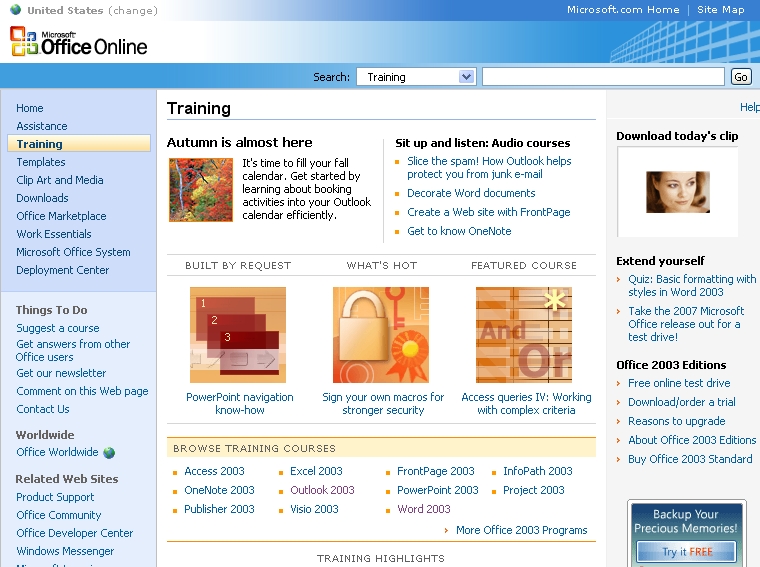Click the padlock macro security image
760x567 pixels.
381,335
